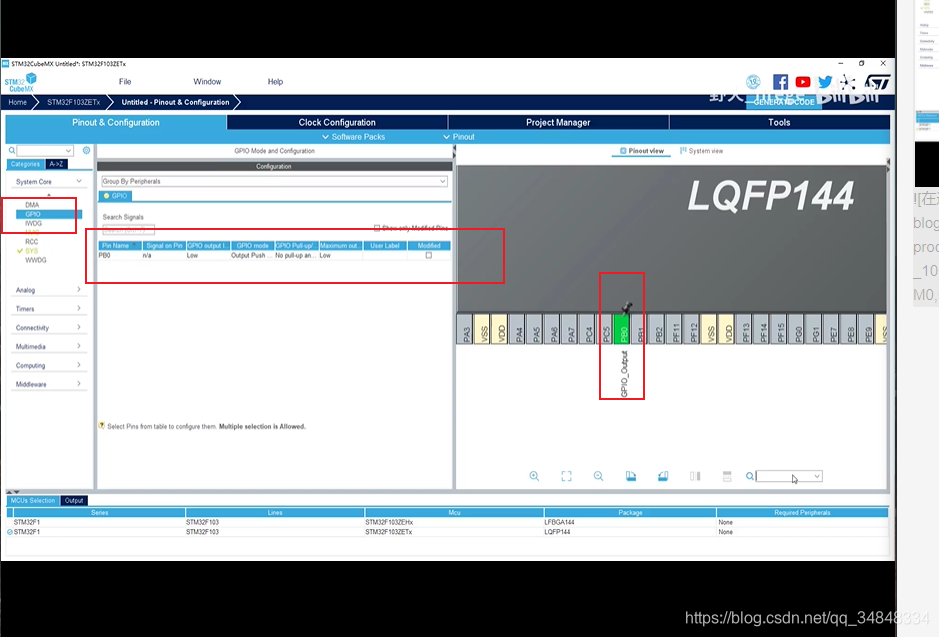Select RCC in System Core list

[x=32, y=242]
